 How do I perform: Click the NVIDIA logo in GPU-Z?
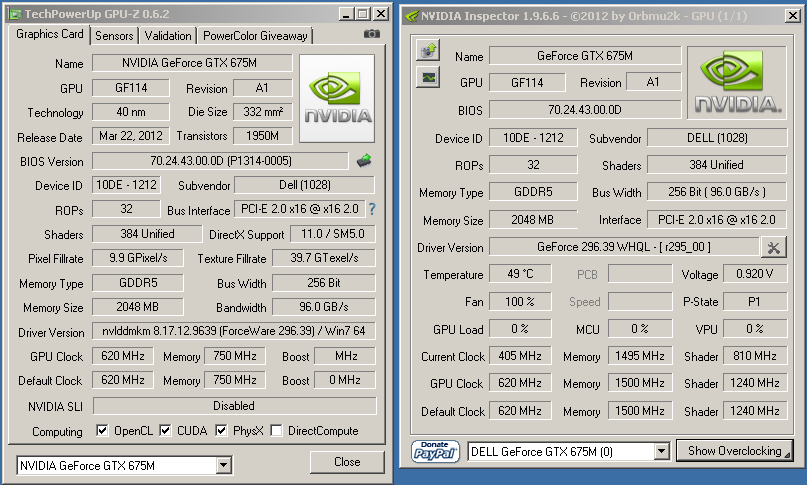click(x=337, y=99)
